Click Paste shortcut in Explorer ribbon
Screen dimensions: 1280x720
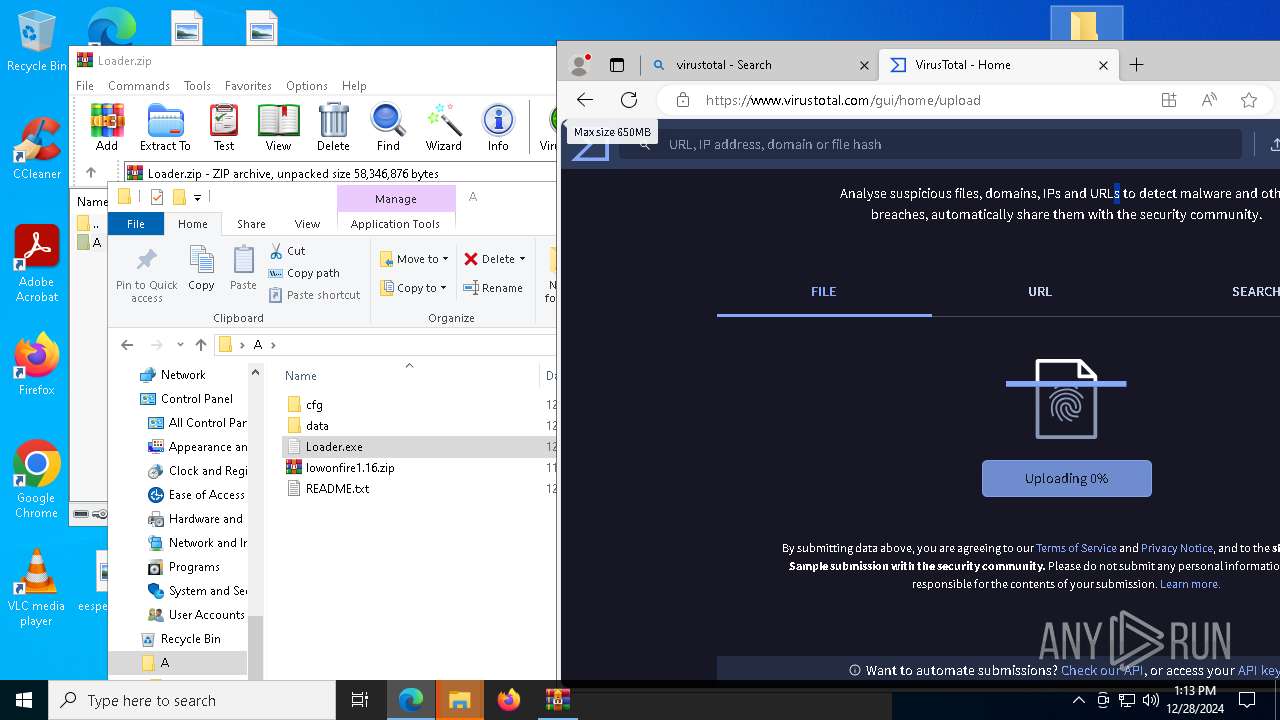click(314, 295)
